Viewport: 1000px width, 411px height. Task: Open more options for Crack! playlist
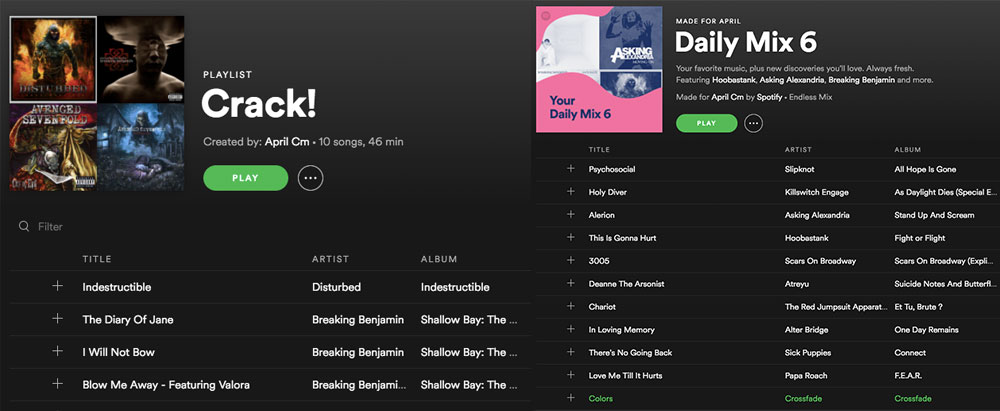[x=311, y=178]
